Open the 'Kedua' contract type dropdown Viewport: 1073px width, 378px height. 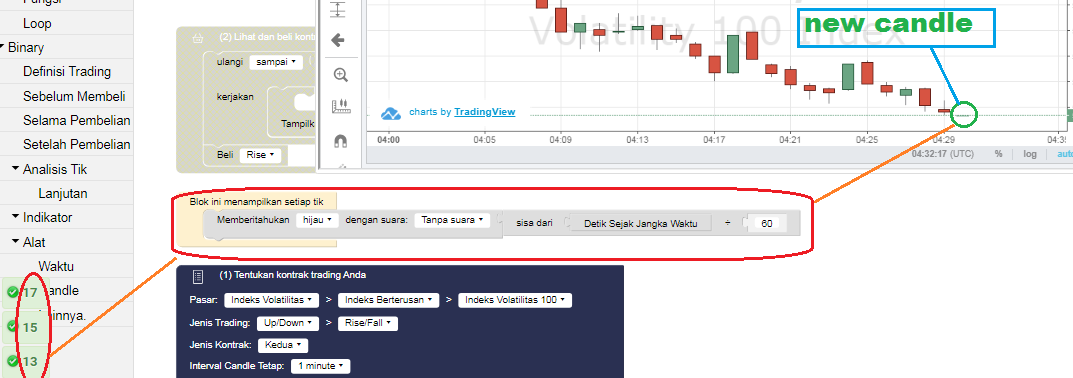[283, 345]
